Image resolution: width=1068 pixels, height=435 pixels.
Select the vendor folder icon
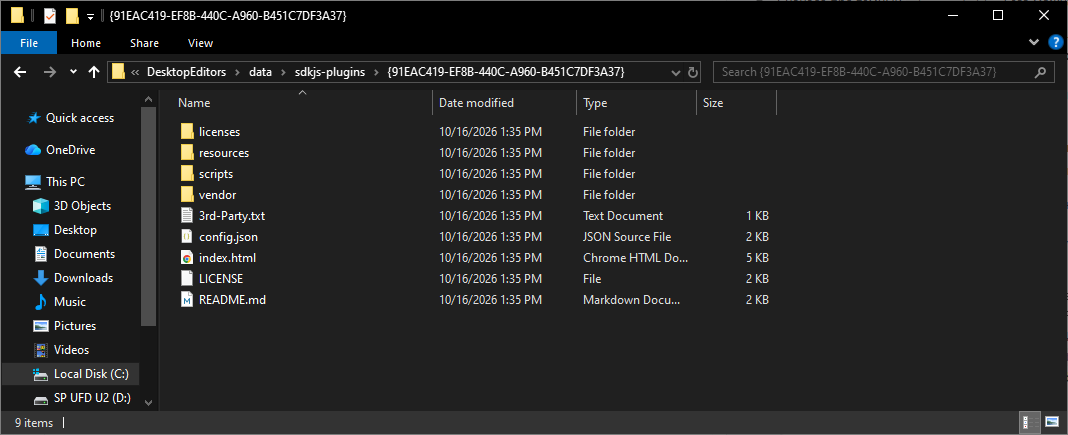pyautogui.click(x=187, y=195)
